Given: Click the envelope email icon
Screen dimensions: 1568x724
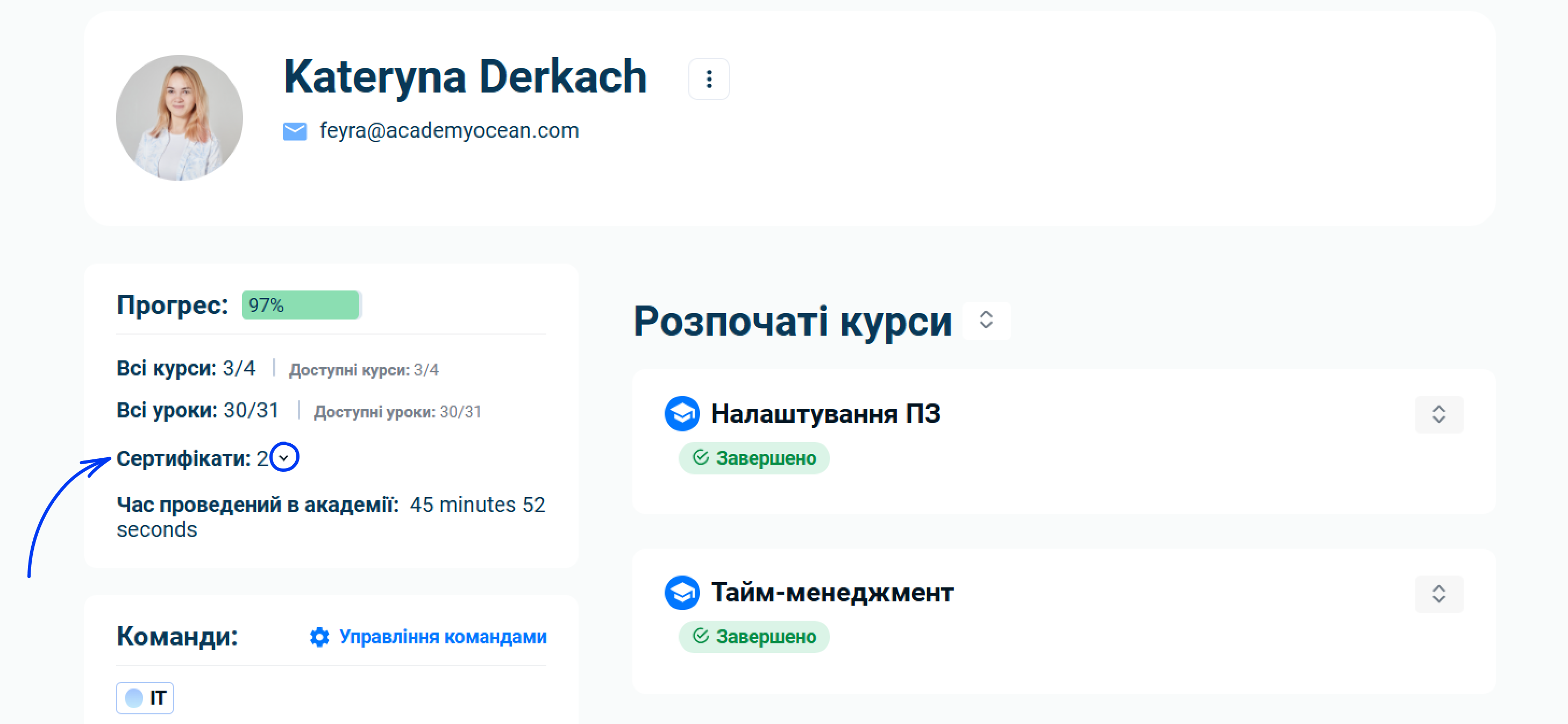Looking at the screenshot, I should pos(295,131).
